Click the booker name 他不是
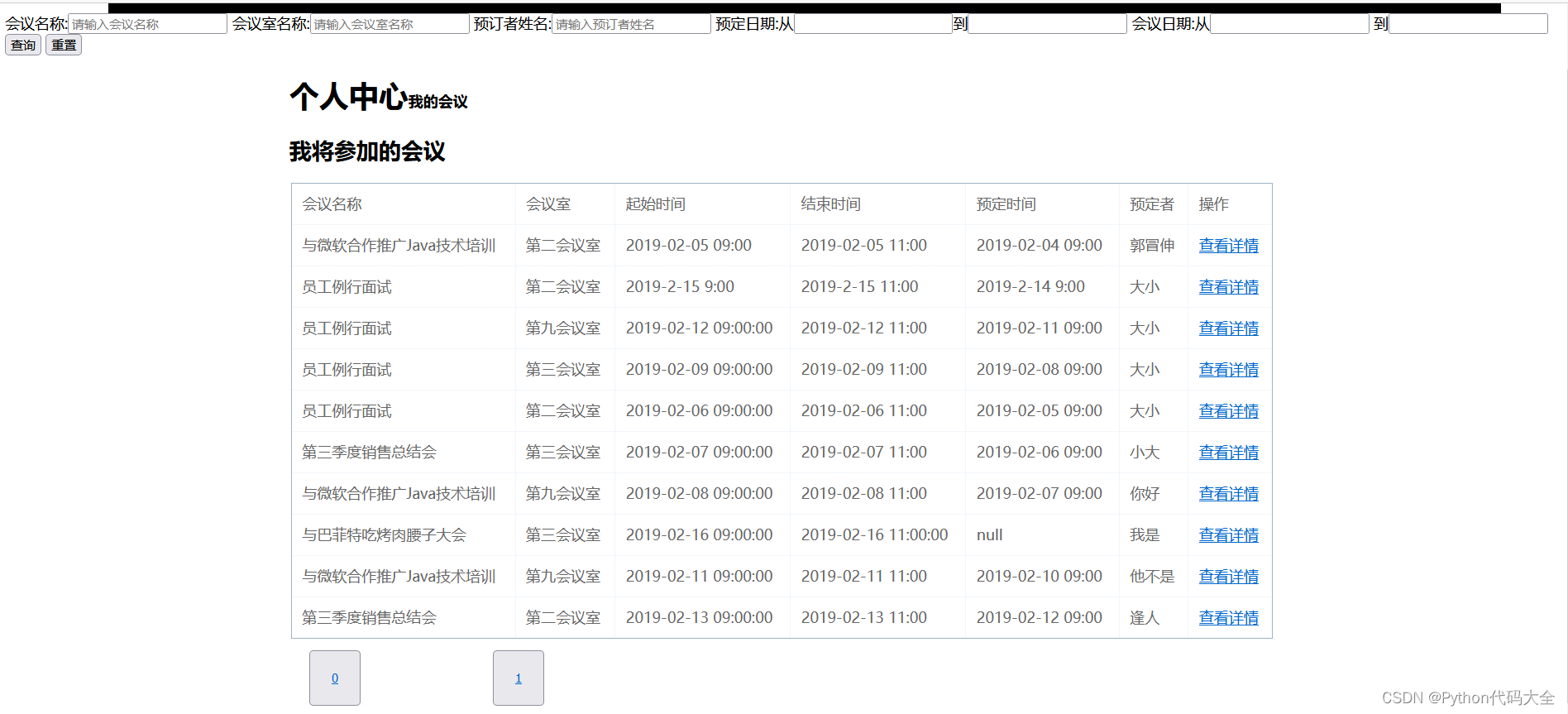 click(1152, 577)
